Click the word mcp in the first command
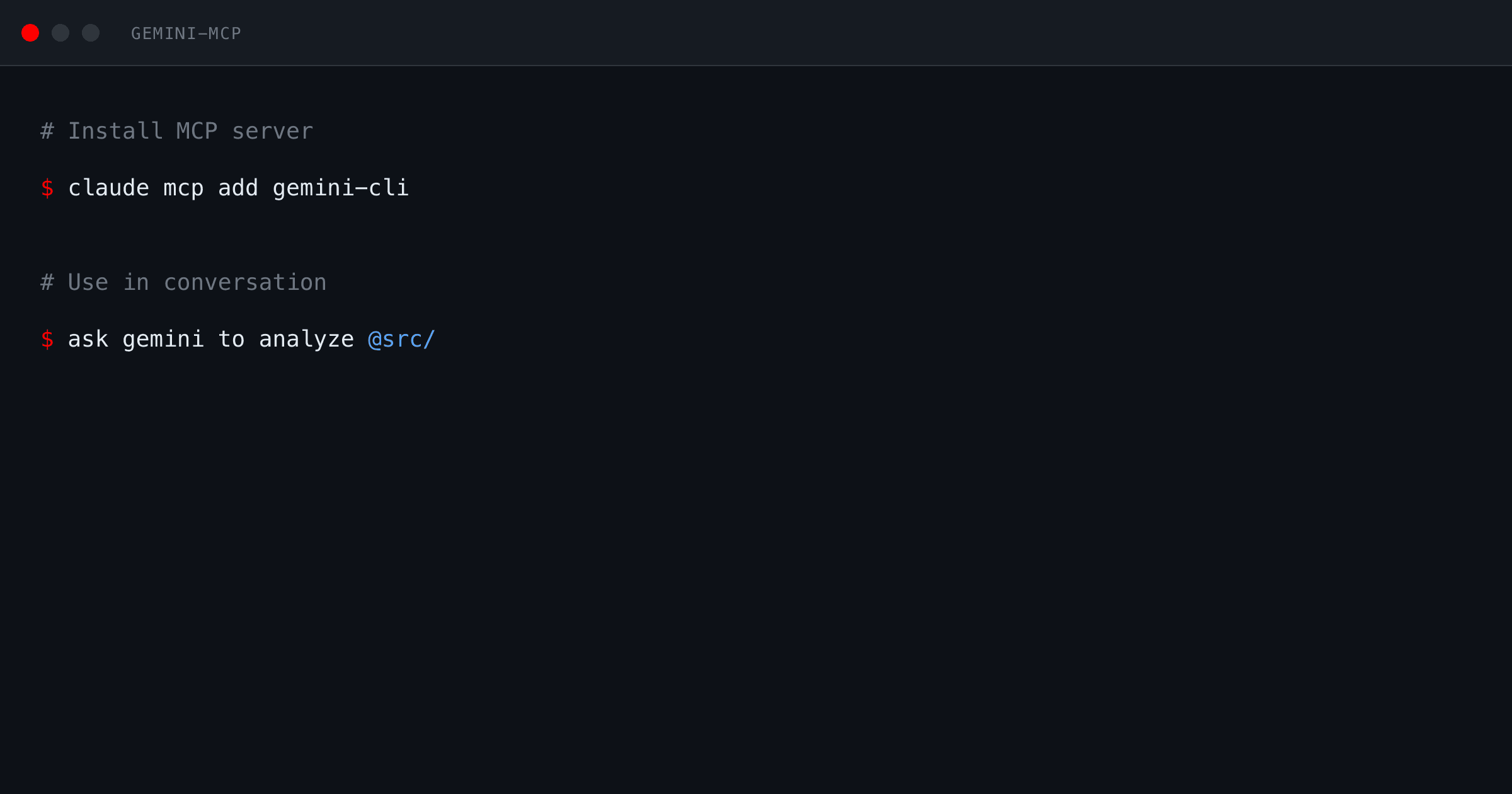 (183, 187)
